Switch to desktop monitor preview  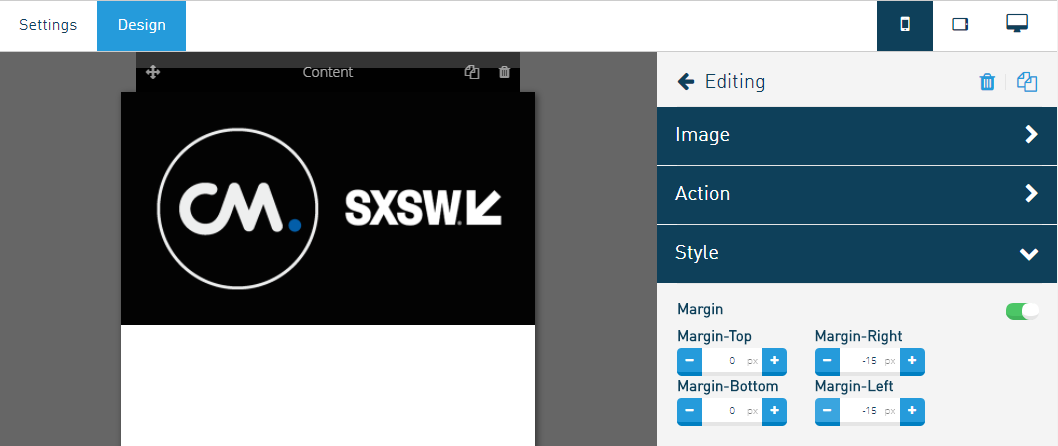coord(1017,24)
